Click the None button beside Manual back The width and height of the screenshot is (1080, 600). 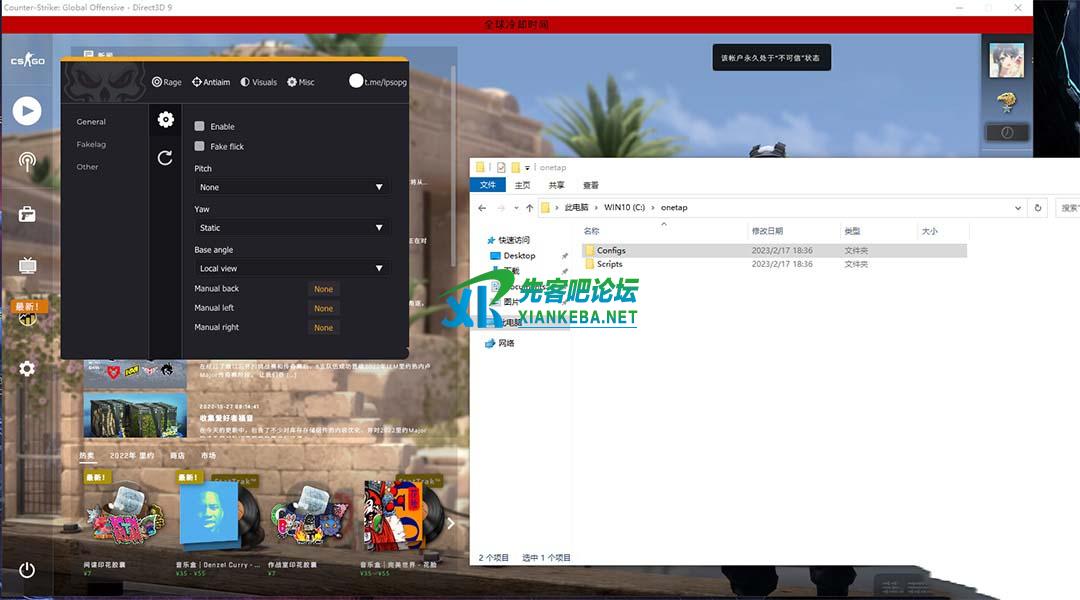323,289
